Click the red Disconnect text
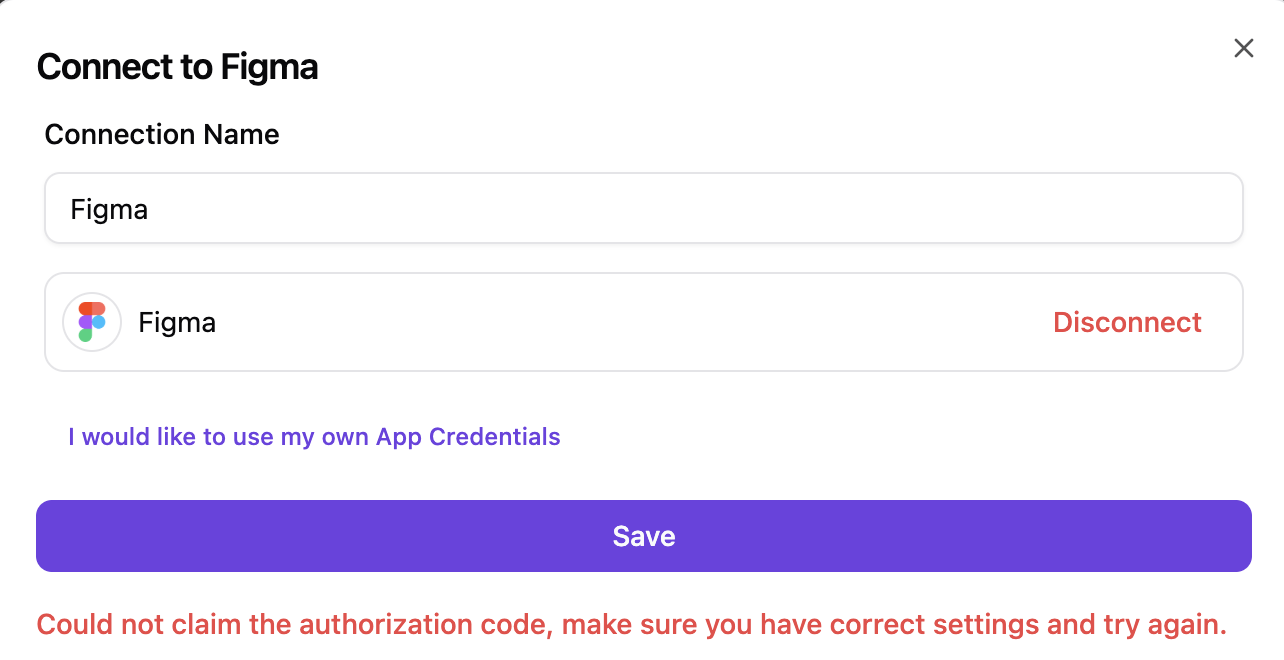Viewport: 1284px width, 660px height. [1127, 322]
